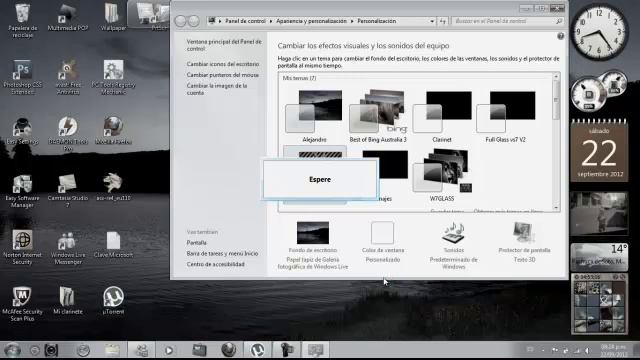640x360 pixels.
Task: Open the DAEMON Tools Pro desktop shortcut
Action: [x=68, y=133]
